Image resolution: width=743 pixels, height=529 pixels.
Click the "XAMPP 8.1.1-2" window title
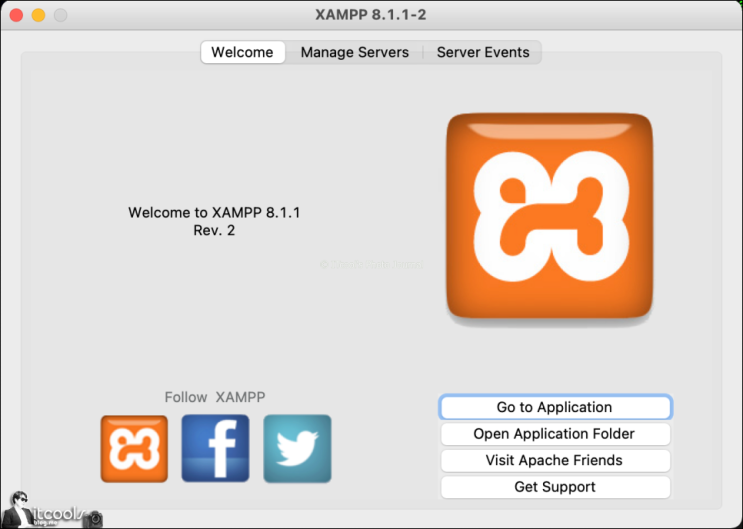click(x=371, y=15)
